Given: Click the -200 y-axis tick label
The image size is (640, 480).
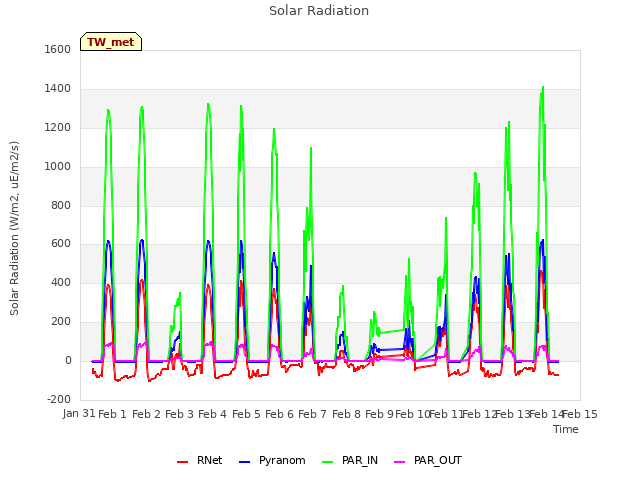Looking at the screenshot, I should [59, 399].
